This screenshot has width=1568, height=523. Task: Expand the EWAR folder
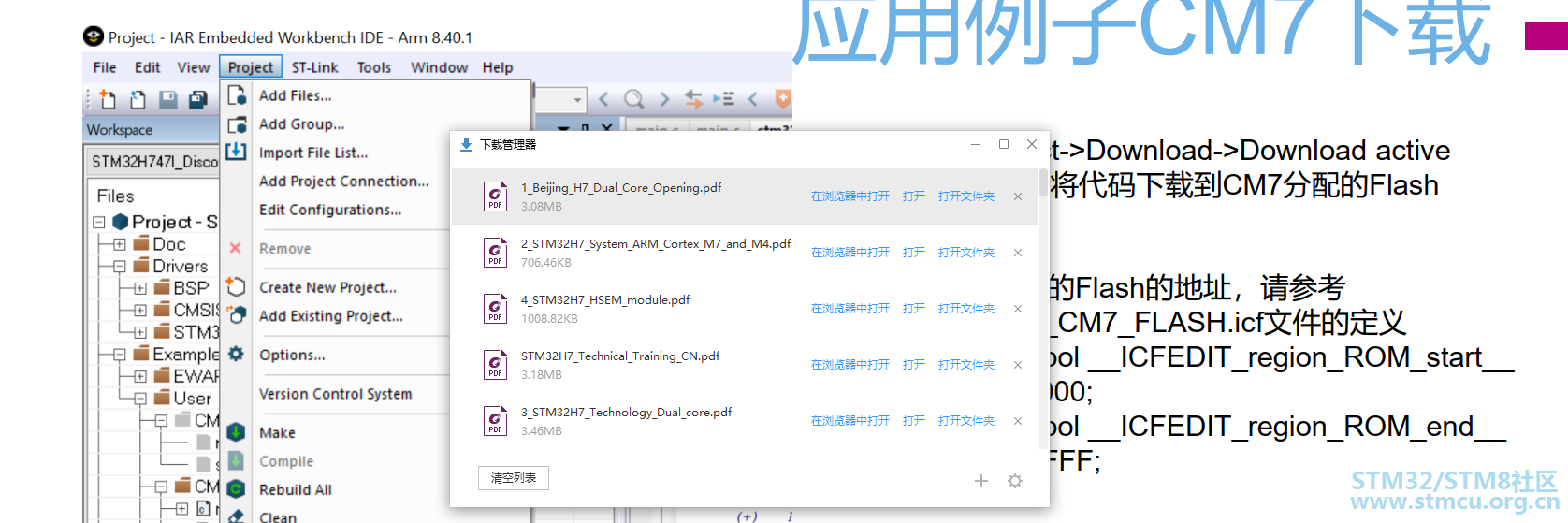[x=140, y=376]
